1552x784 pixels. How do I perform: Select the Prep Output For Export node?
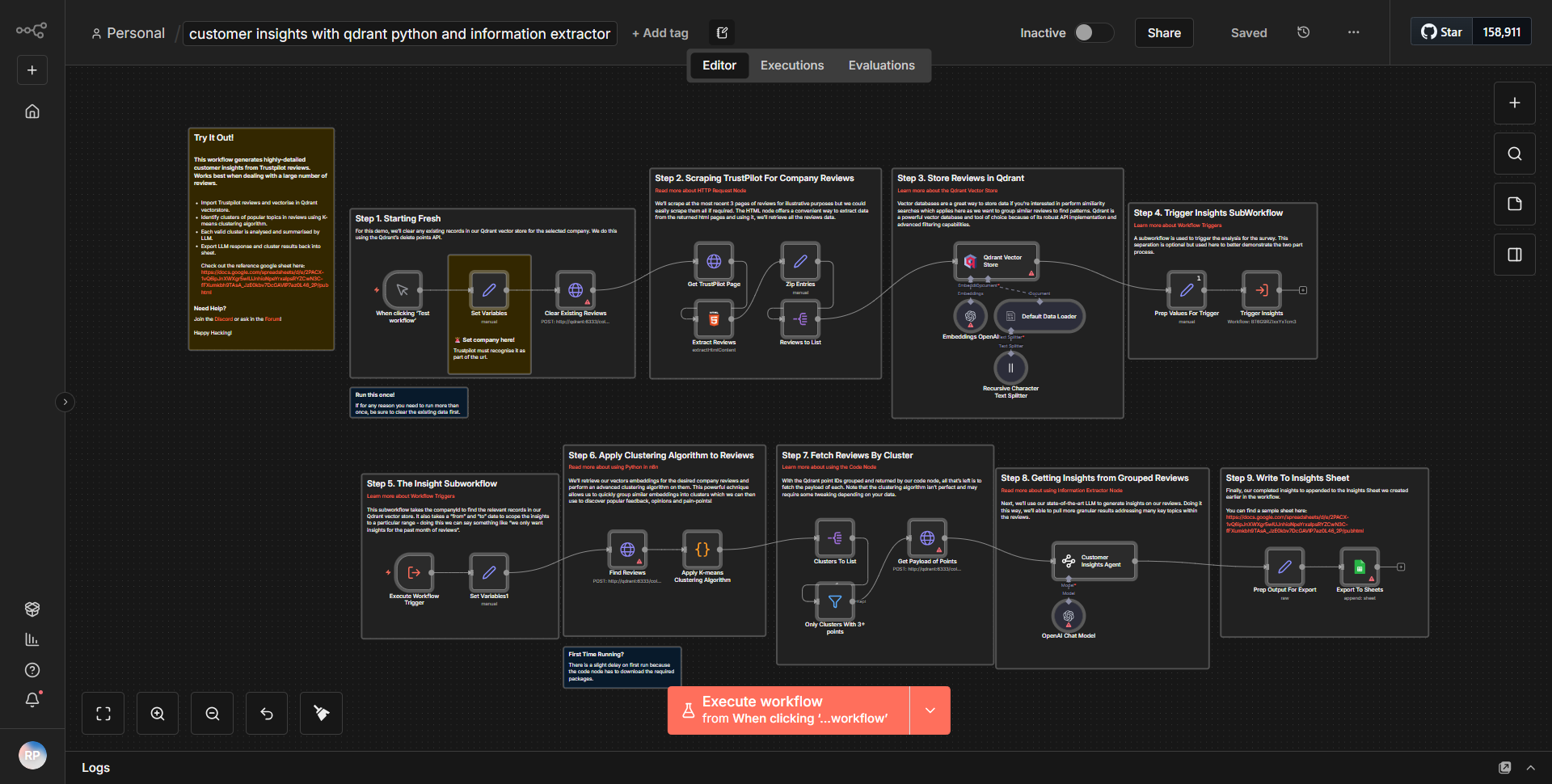(x=1284, y=567)
